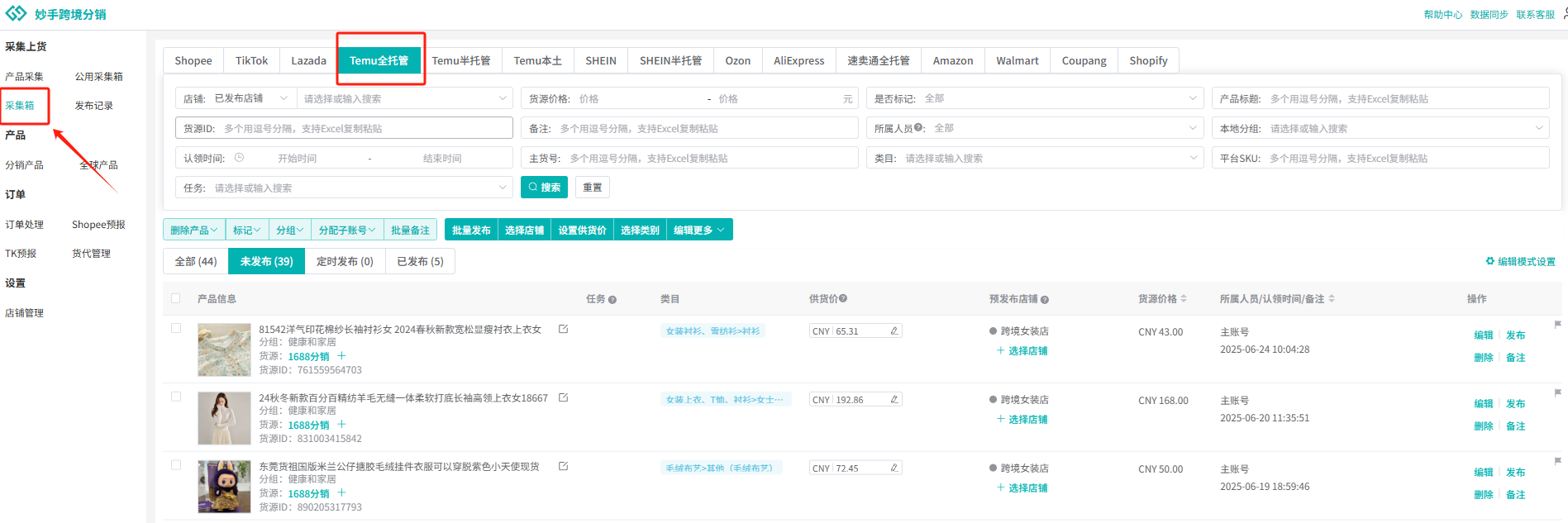Click the 妙手跨境分销 logo icon
Screen dimensions: 1568x523
16,14
